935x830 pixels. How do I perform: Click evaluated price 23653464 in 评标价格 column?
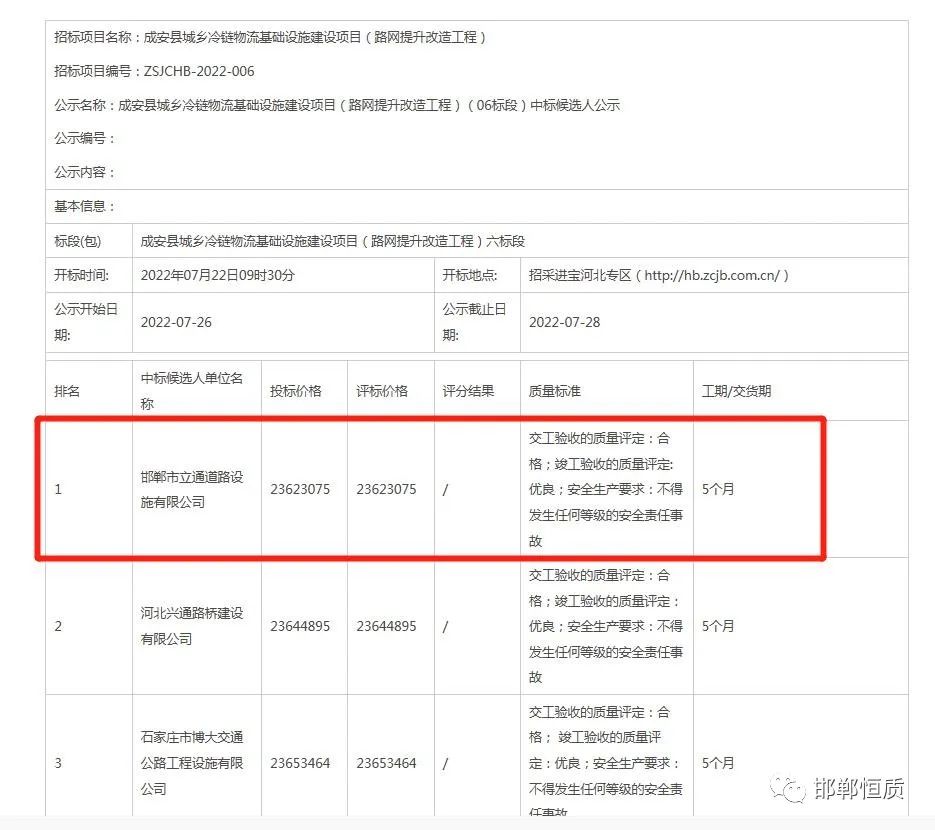pos(386,763)
